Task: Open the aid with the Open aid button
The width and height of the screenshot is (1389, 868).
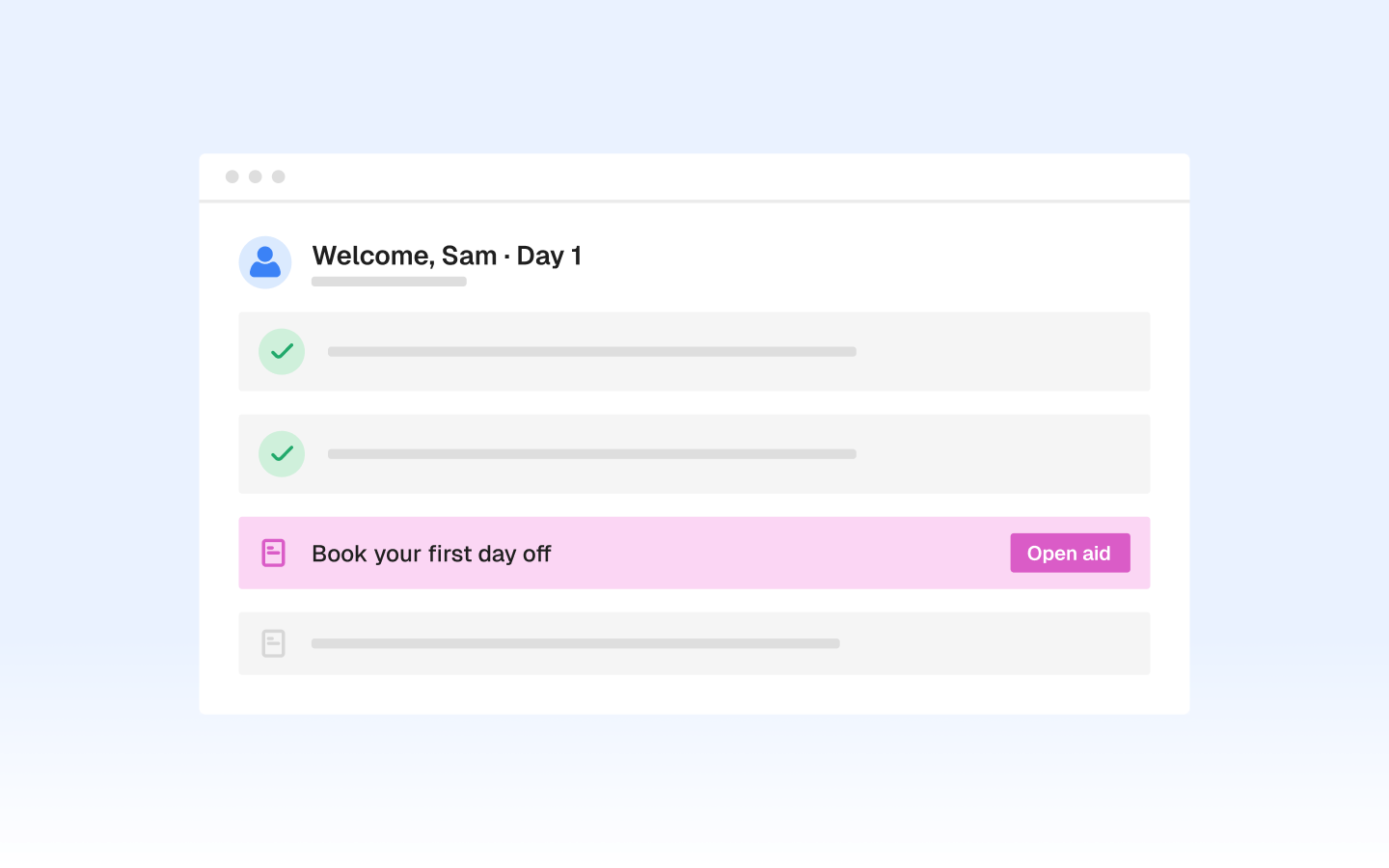Action: click(x=1070, y=553)
